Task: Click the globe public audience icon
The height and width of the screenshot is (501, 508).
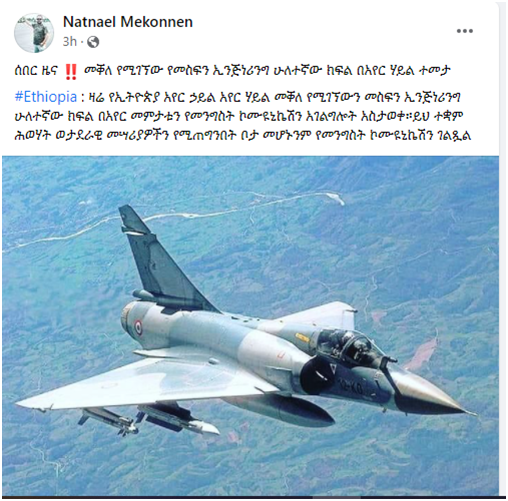Action: (93, 42)
